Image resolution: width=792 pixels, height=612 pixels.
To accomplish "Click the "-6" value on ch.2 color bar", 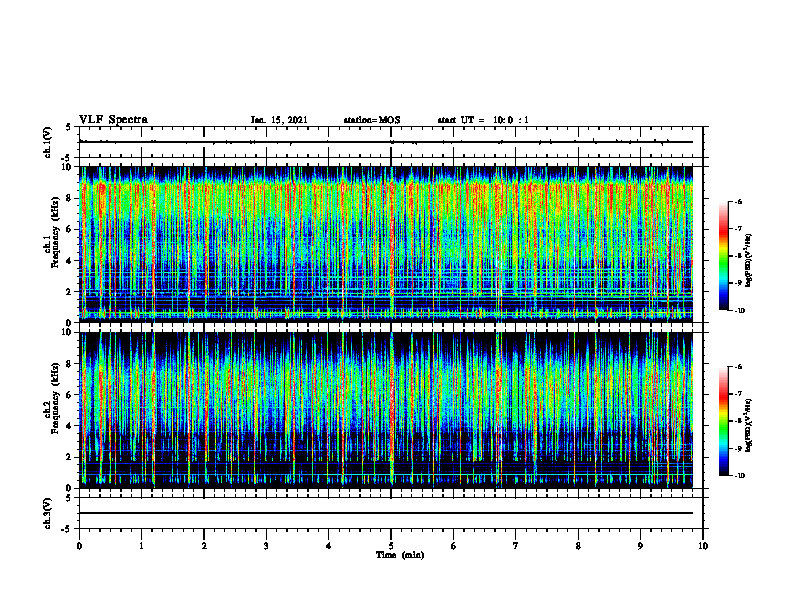I will [738, 367].
